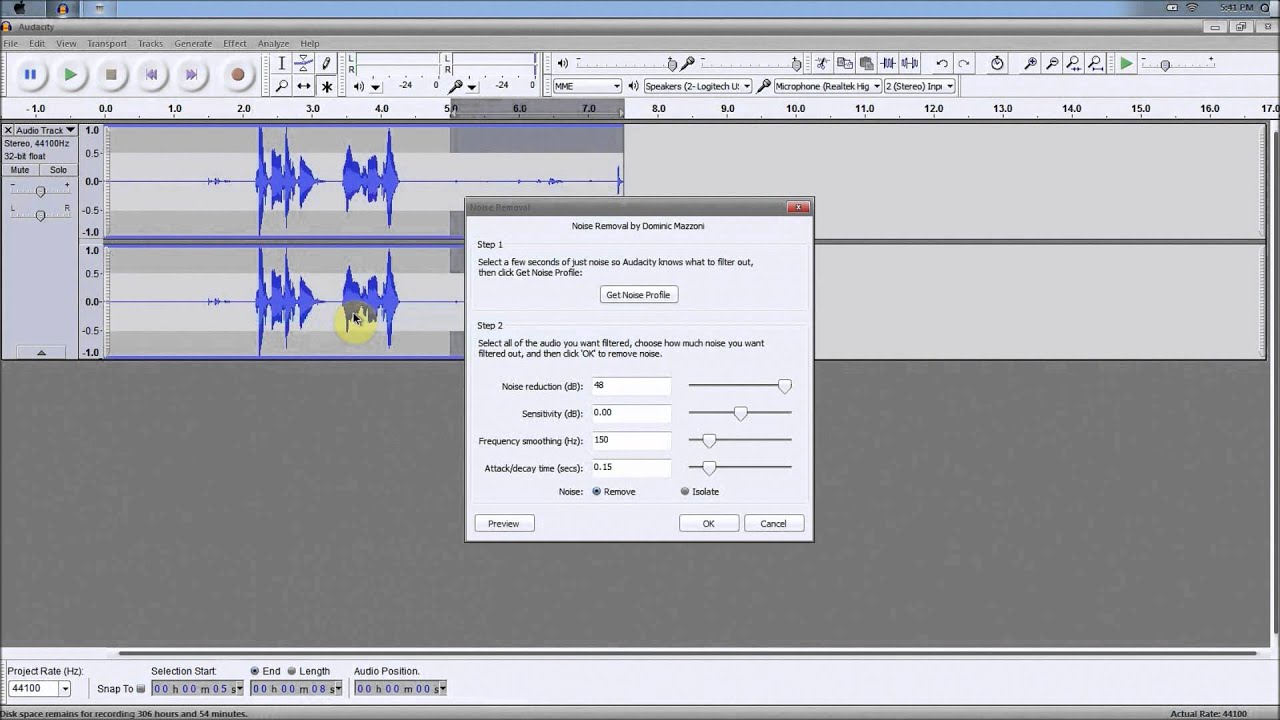This screenshot has height=720, width=1280.
Task: Click the Copy icon in edit toolbar
Action: [845, 63]
